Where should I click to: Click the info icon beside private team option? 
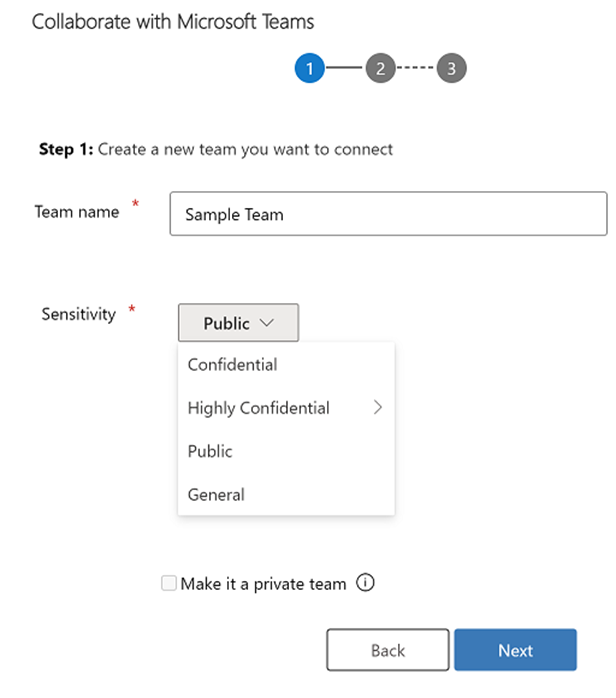[365, 583]
